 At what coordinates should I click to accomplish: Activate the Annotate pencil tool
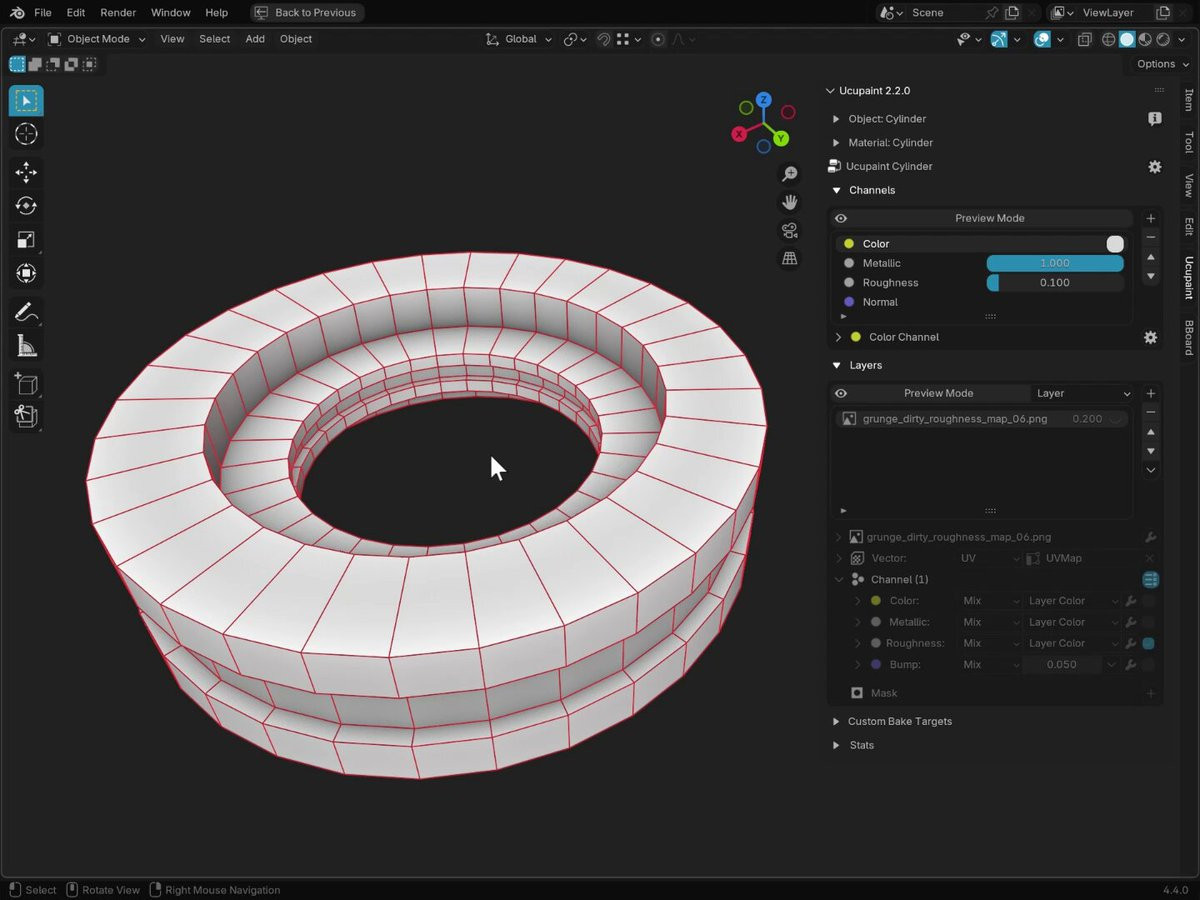pos(26,313)
